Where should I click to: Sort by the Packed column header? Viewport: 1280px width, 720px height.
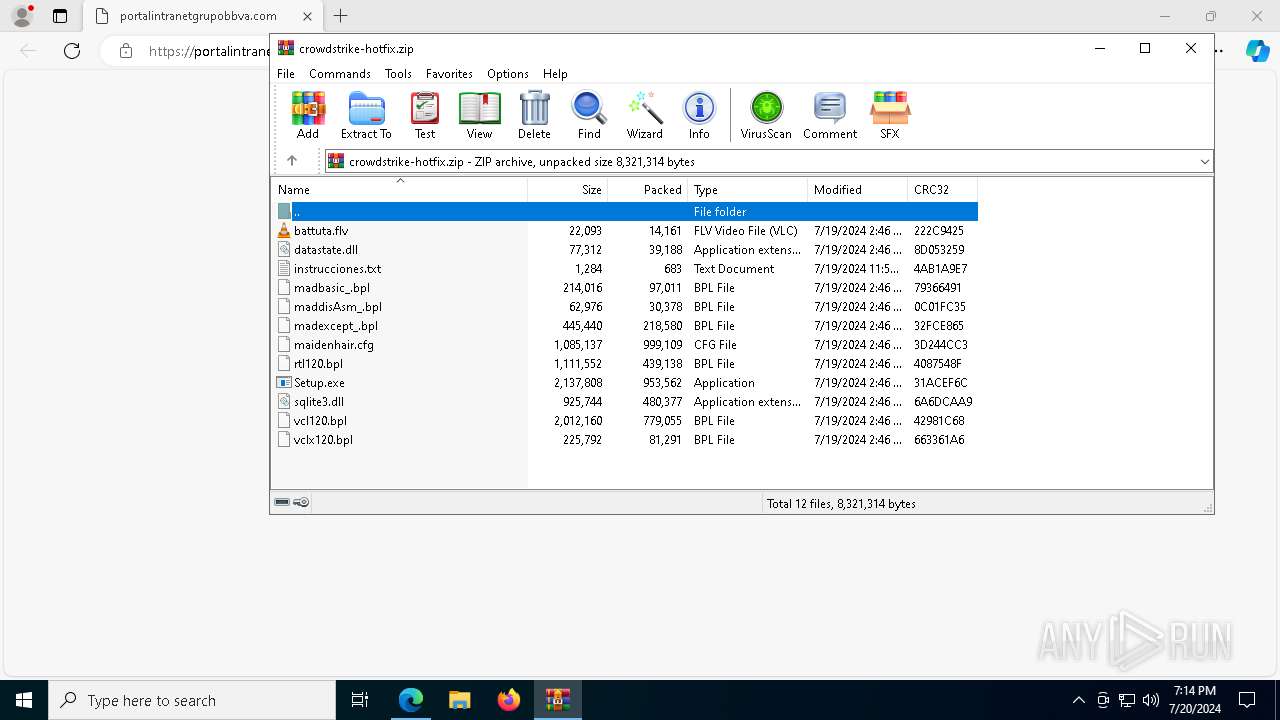(648, 190)
